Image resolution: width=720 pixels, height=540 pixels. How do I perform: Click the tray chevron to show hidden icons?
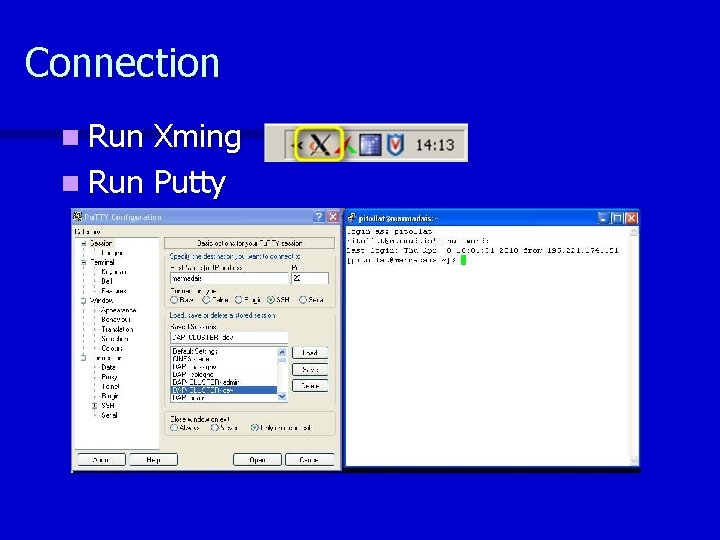coord(298,145)
